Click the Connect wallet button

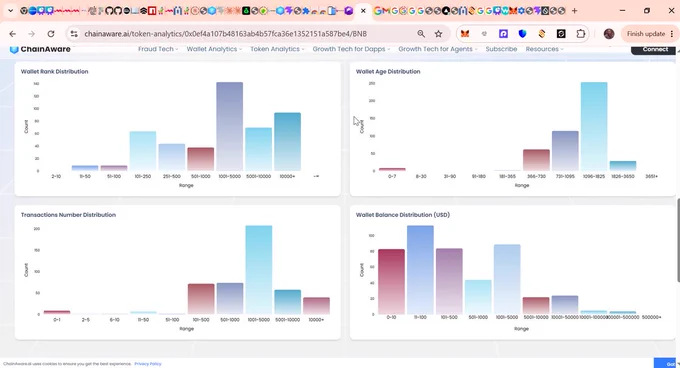tap(653, 49)
